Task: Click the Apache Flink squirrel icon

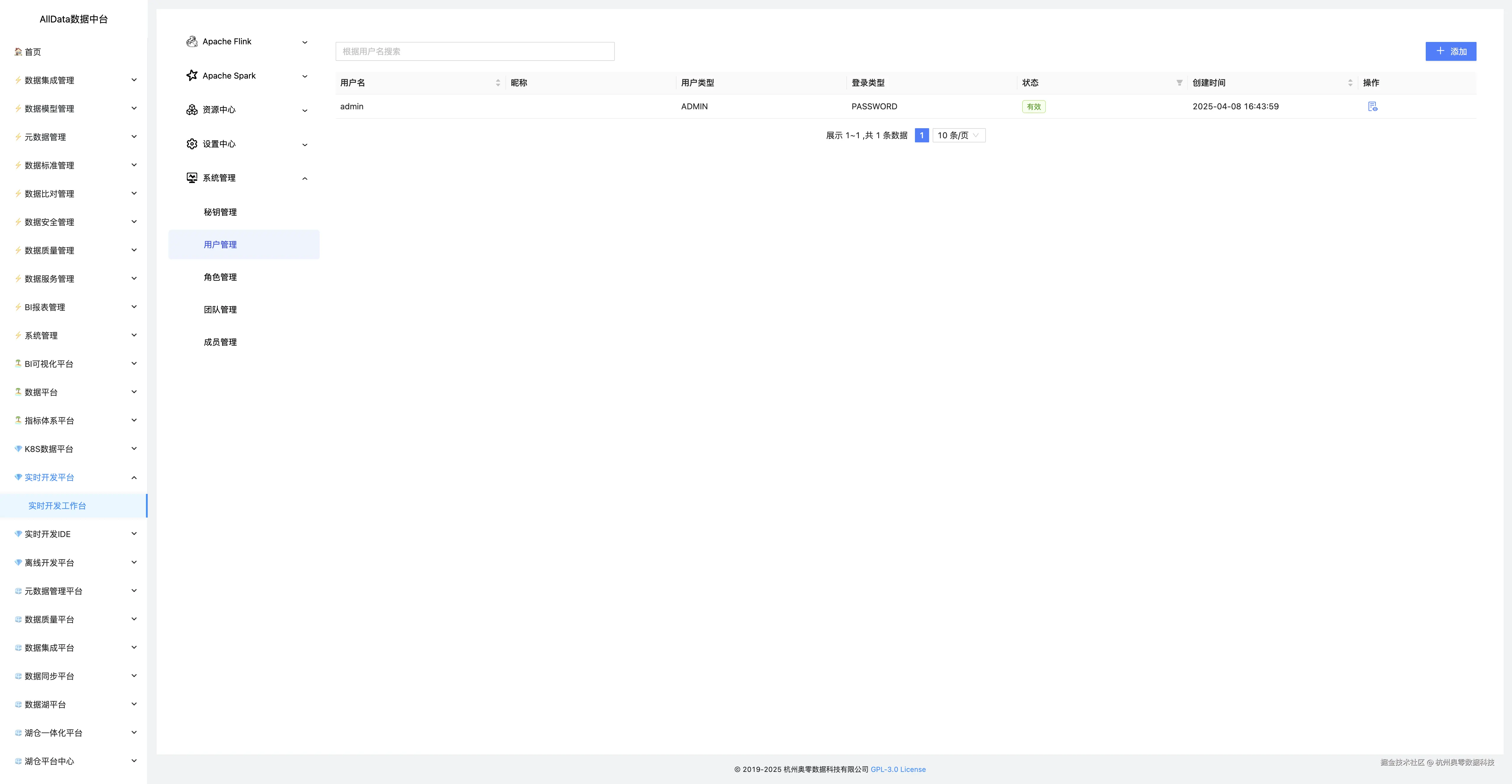Action: point(191,42)
